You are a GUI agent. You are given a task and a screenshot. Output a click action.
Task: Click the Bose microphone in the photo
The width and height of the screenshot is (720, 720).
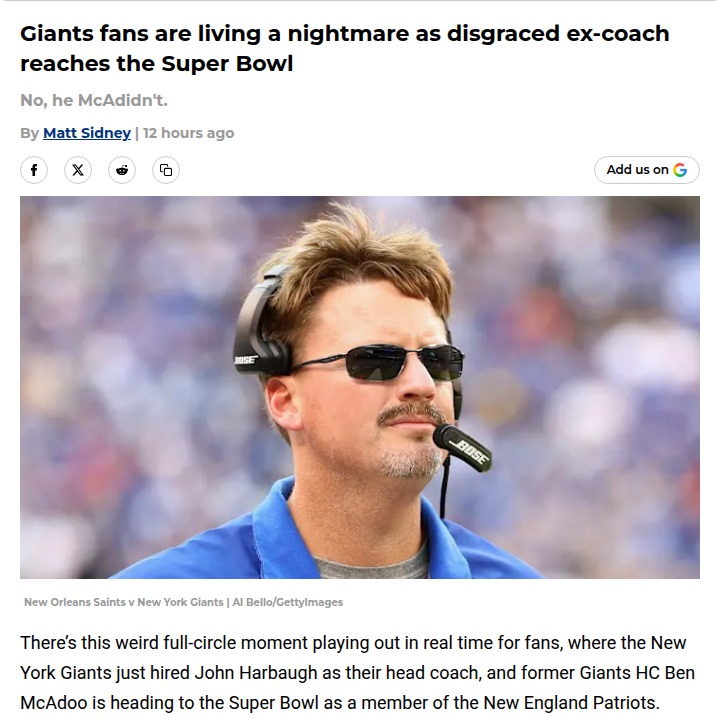click(463, 448)
